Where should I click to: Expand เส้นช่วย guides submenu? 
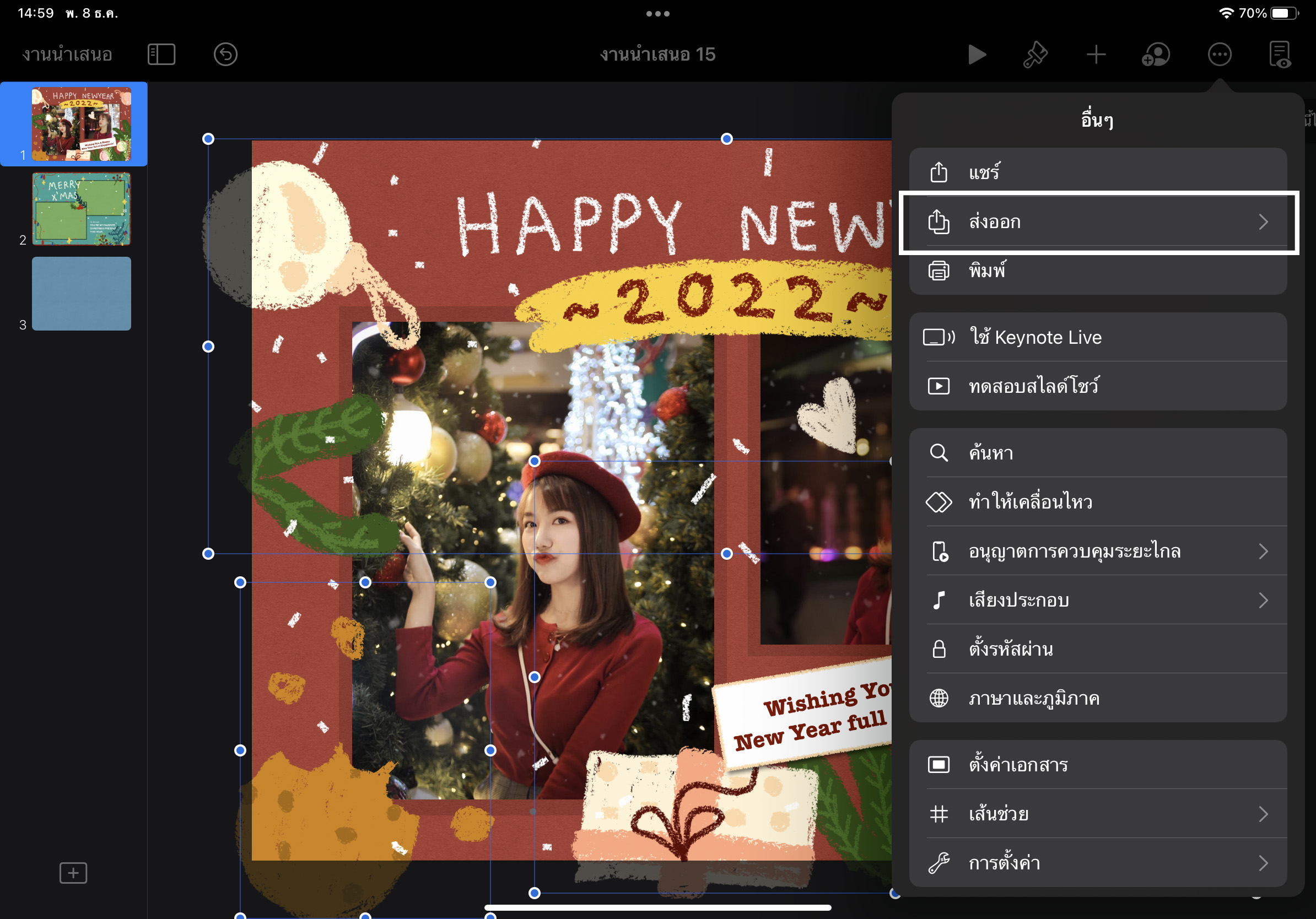(1097, 814)
